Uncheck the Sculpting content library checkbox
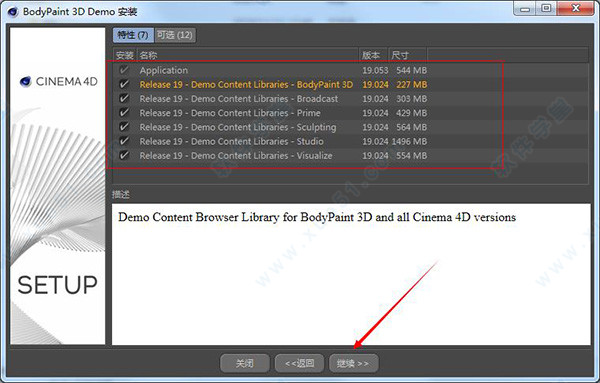The height and width of the screenshot is (383, 600). click(124, 127)
